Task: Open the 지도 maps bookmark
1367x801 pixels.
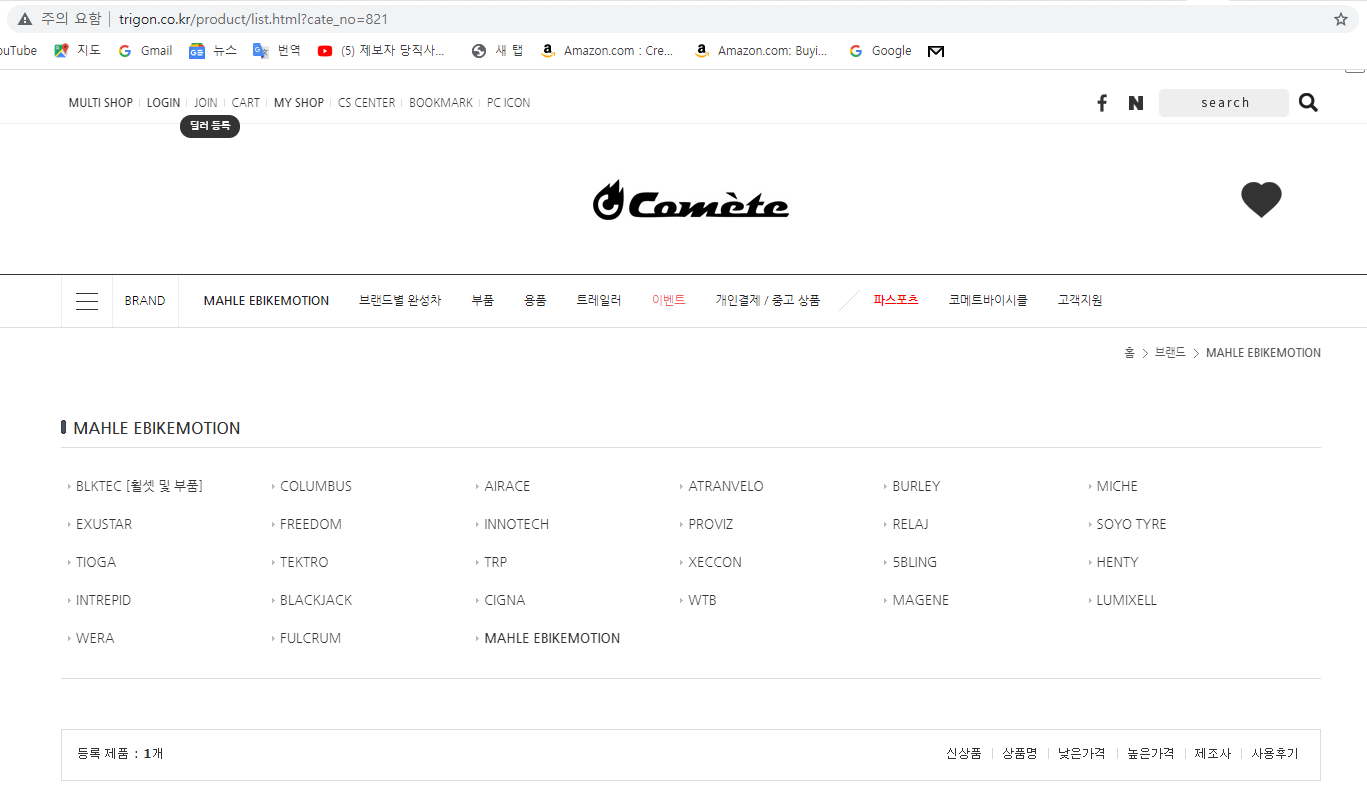Action: coord(77,51)
